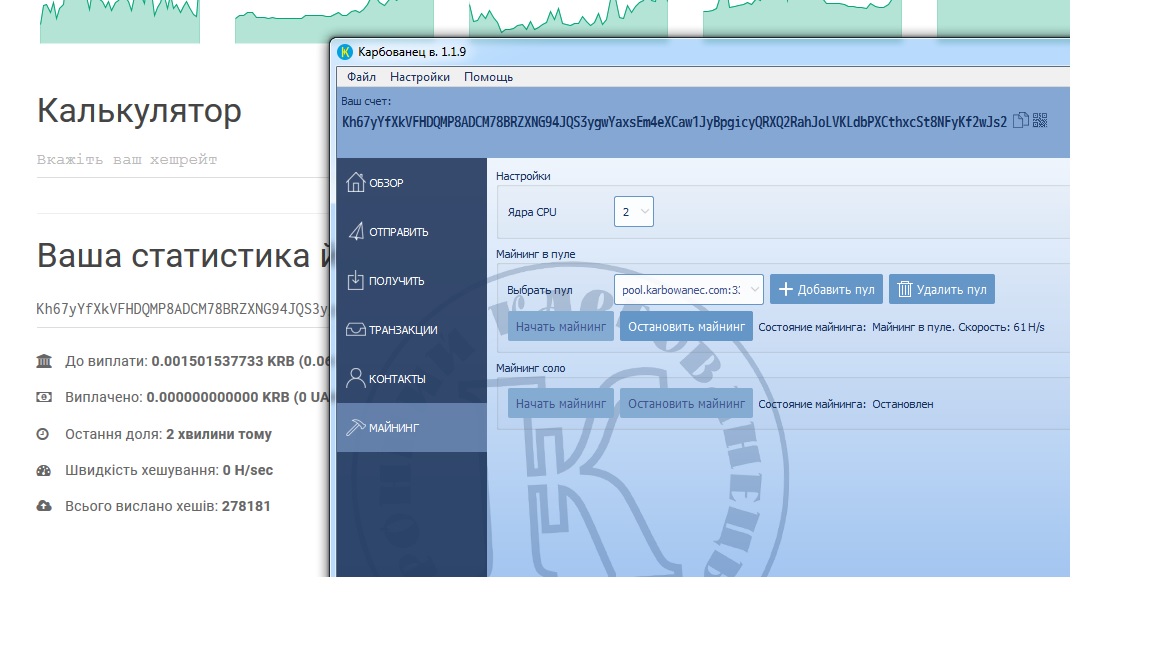This screenshot has width=1152, height=648.
Task: Click the Виплачено amount value
Action: pos(237,397)
